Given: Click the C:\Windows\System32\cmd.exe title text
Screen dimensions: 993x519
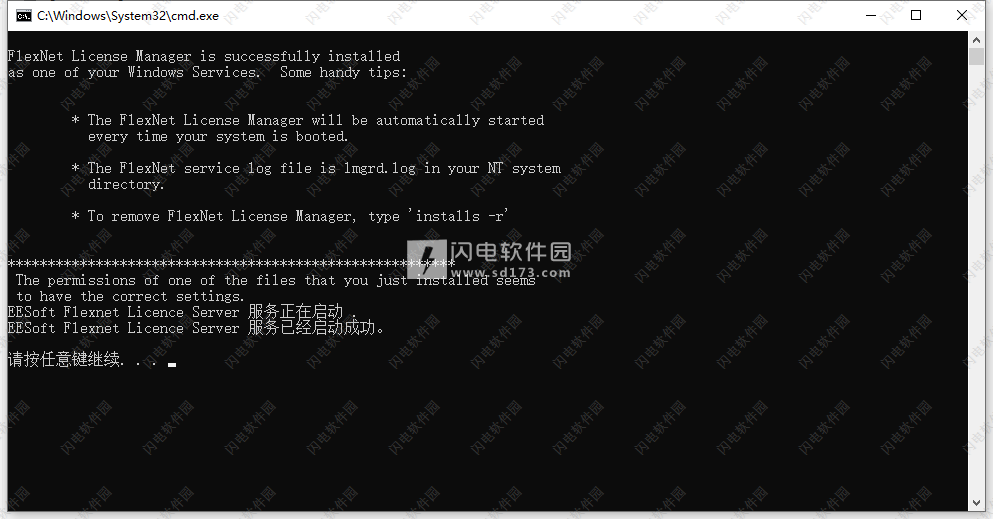Looking at the screenshot, I should click(128, 16).
